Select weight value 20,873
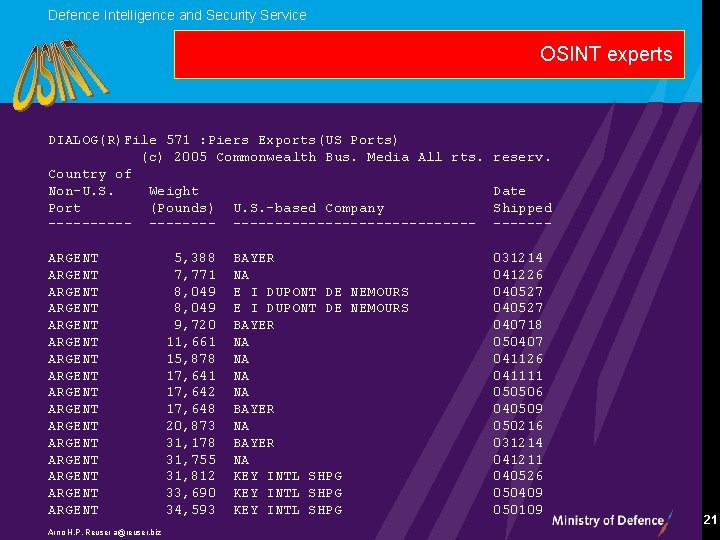720x540 pixels. 191,427
